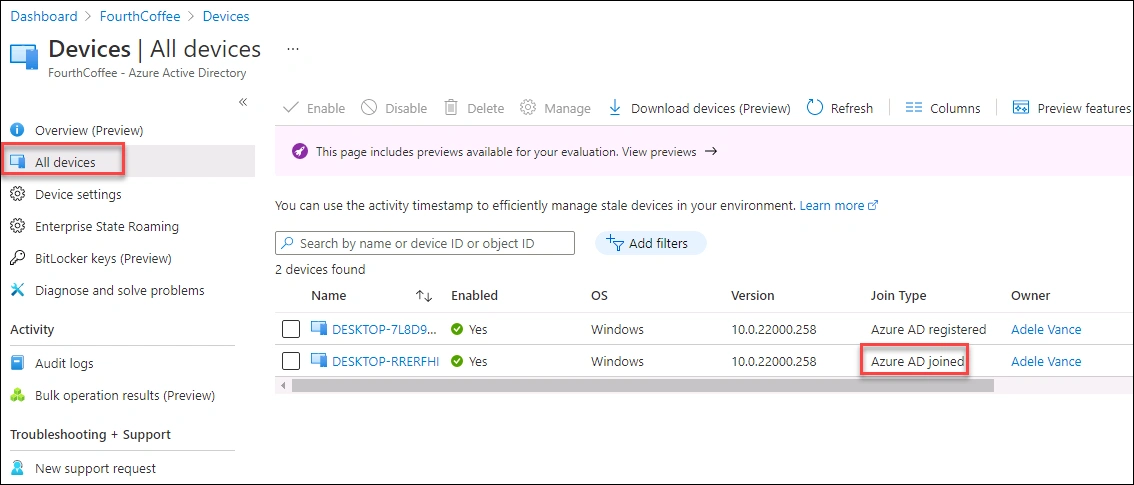Open Device settings in sidebar
This screenshot has width=1134, height=485.
coord(78,194)
